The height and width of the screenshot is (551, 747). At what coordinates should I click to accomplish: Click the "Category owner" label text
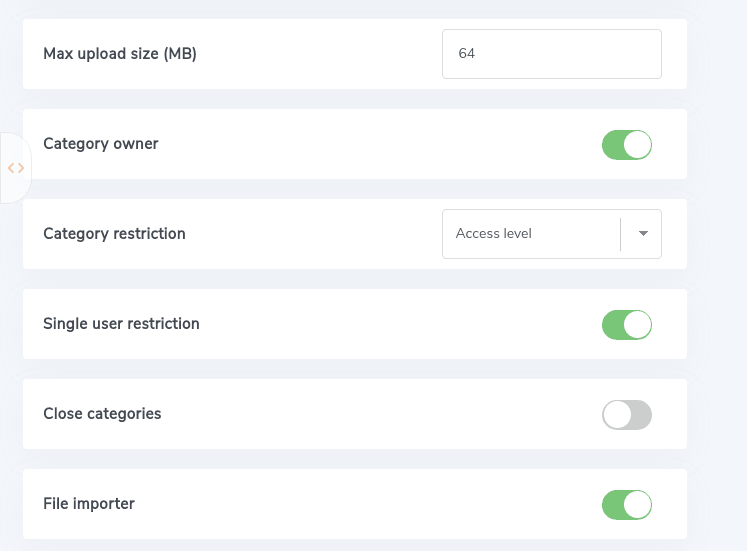coord(101,144)
